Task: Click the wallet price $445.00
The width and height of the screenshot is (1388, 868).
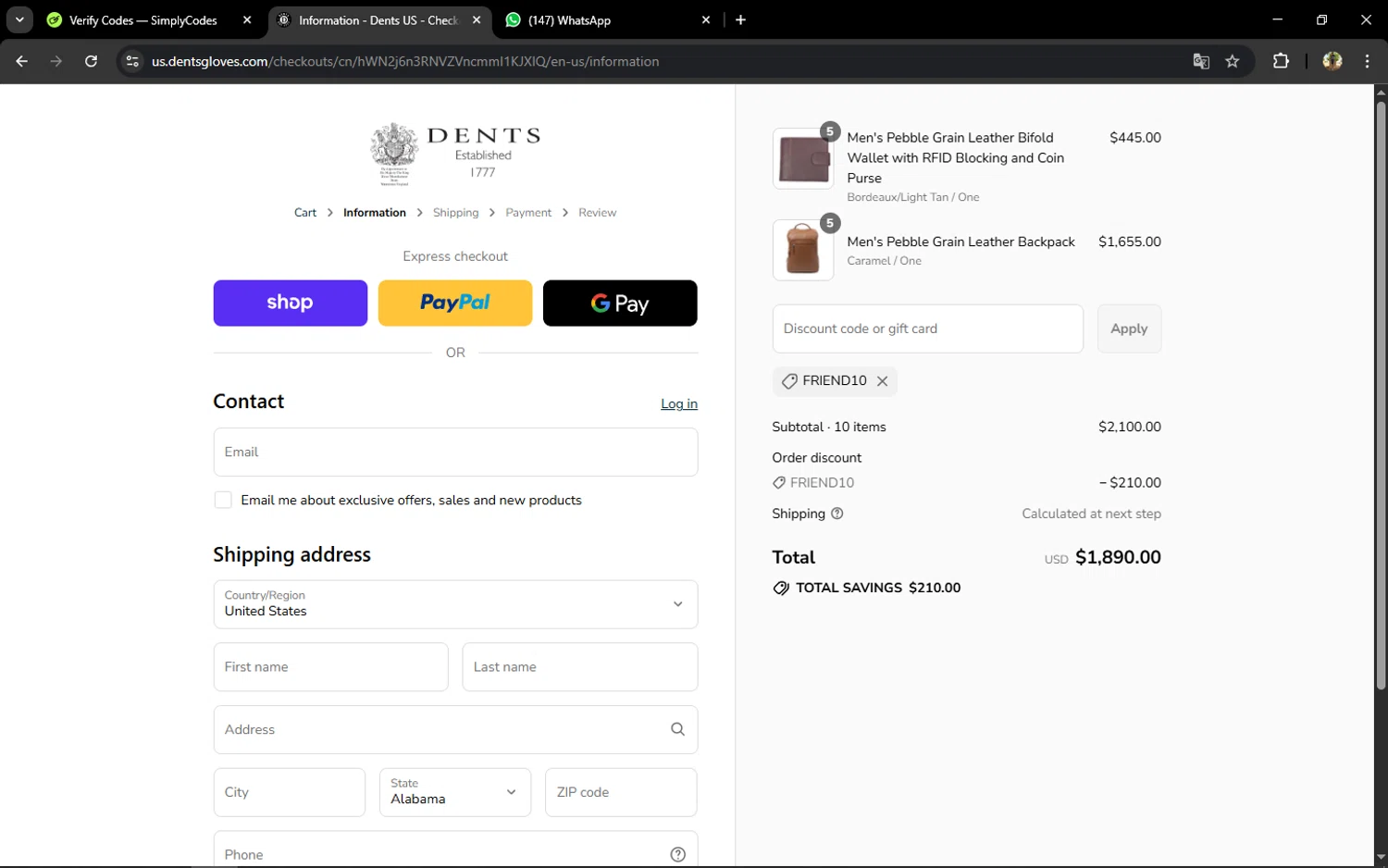Action: [1135, 137]
